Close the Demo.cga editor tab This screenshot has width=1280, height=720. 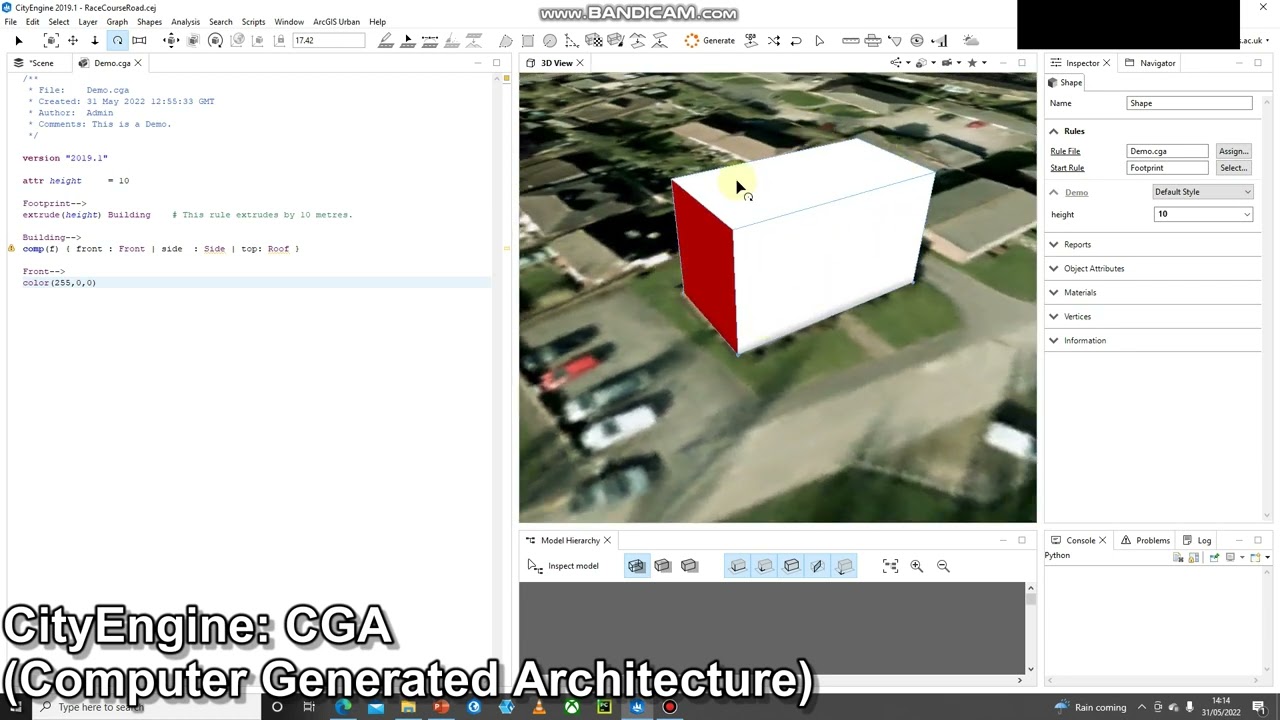pyautogui.click(x=138, y=63)
